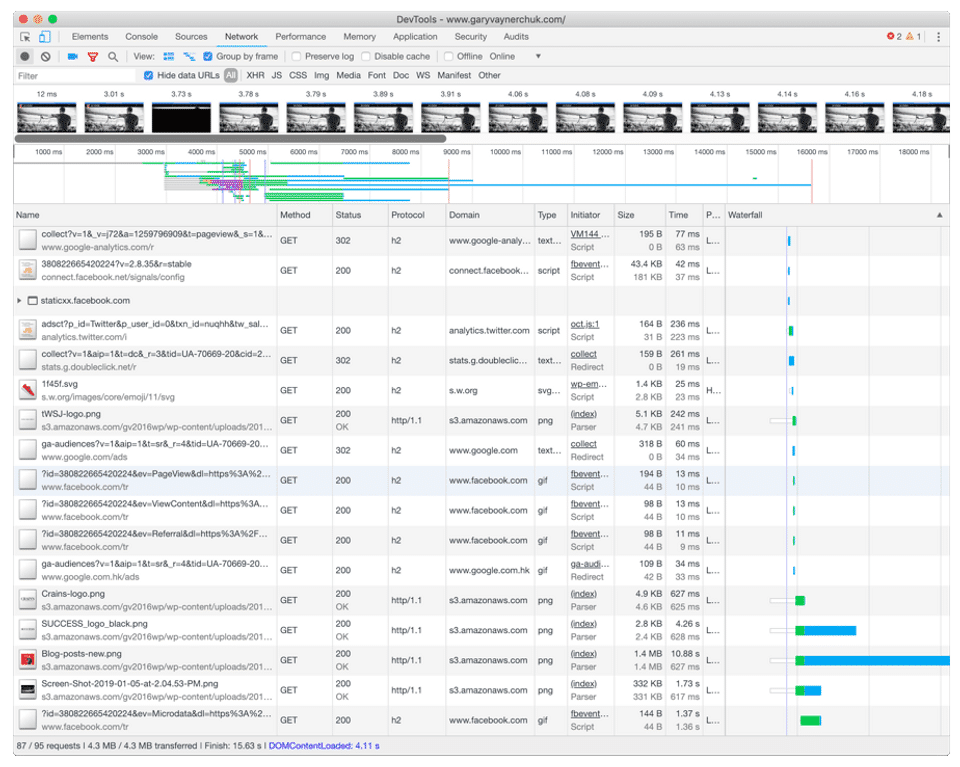Toggle the device toolbar icon
Viewport: 960px width, 767px height.
pyautogui.click(x=45, y=37)
